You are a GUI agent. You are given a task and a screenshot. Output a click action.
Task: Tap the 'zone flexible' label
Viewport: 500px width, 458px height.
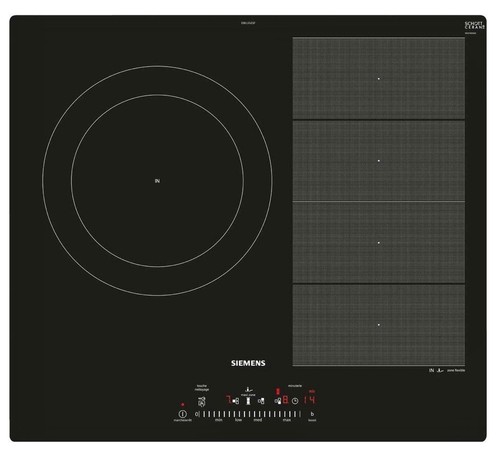[456, 370]
